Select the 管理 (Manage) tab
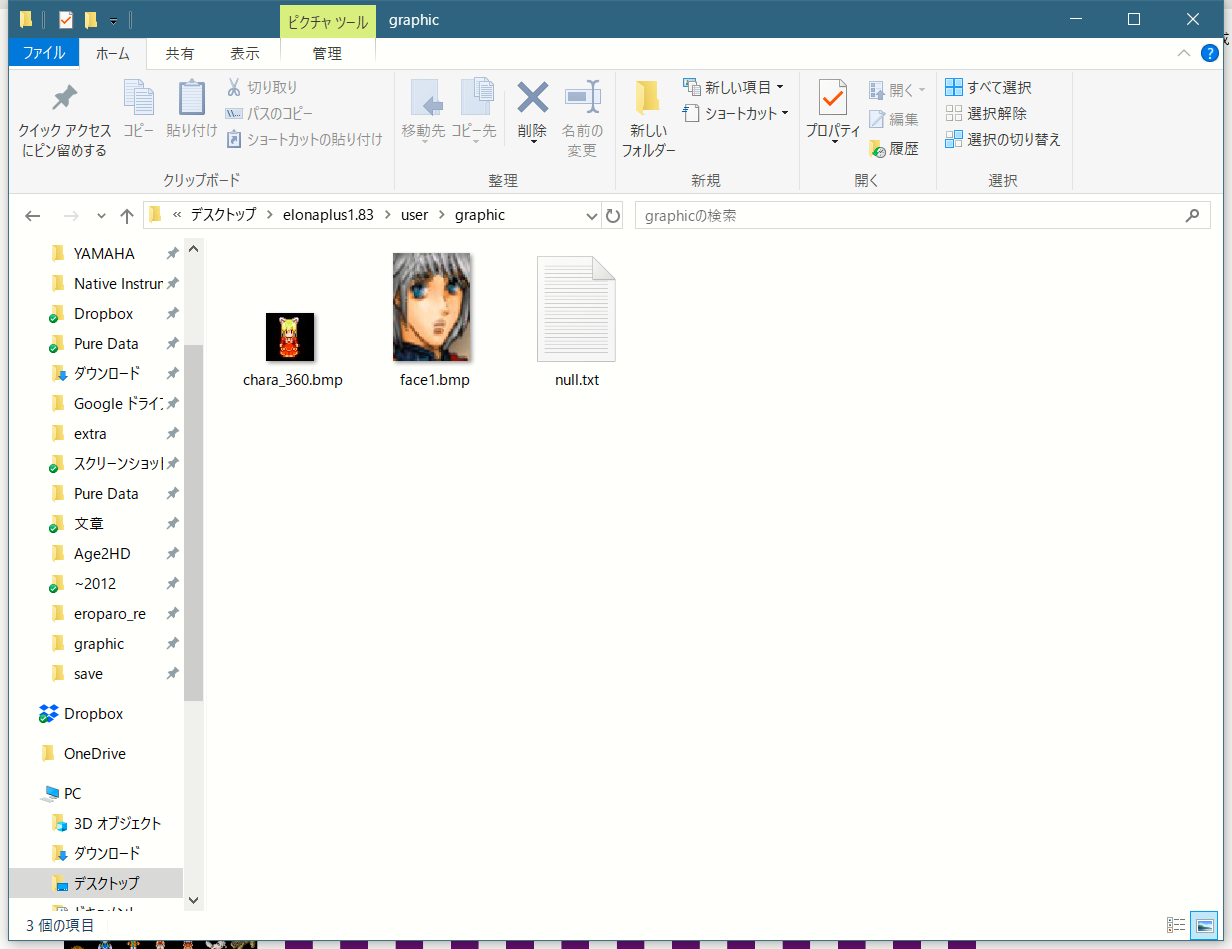This screenshot has height=949, width=1232. tap(327, 54)
